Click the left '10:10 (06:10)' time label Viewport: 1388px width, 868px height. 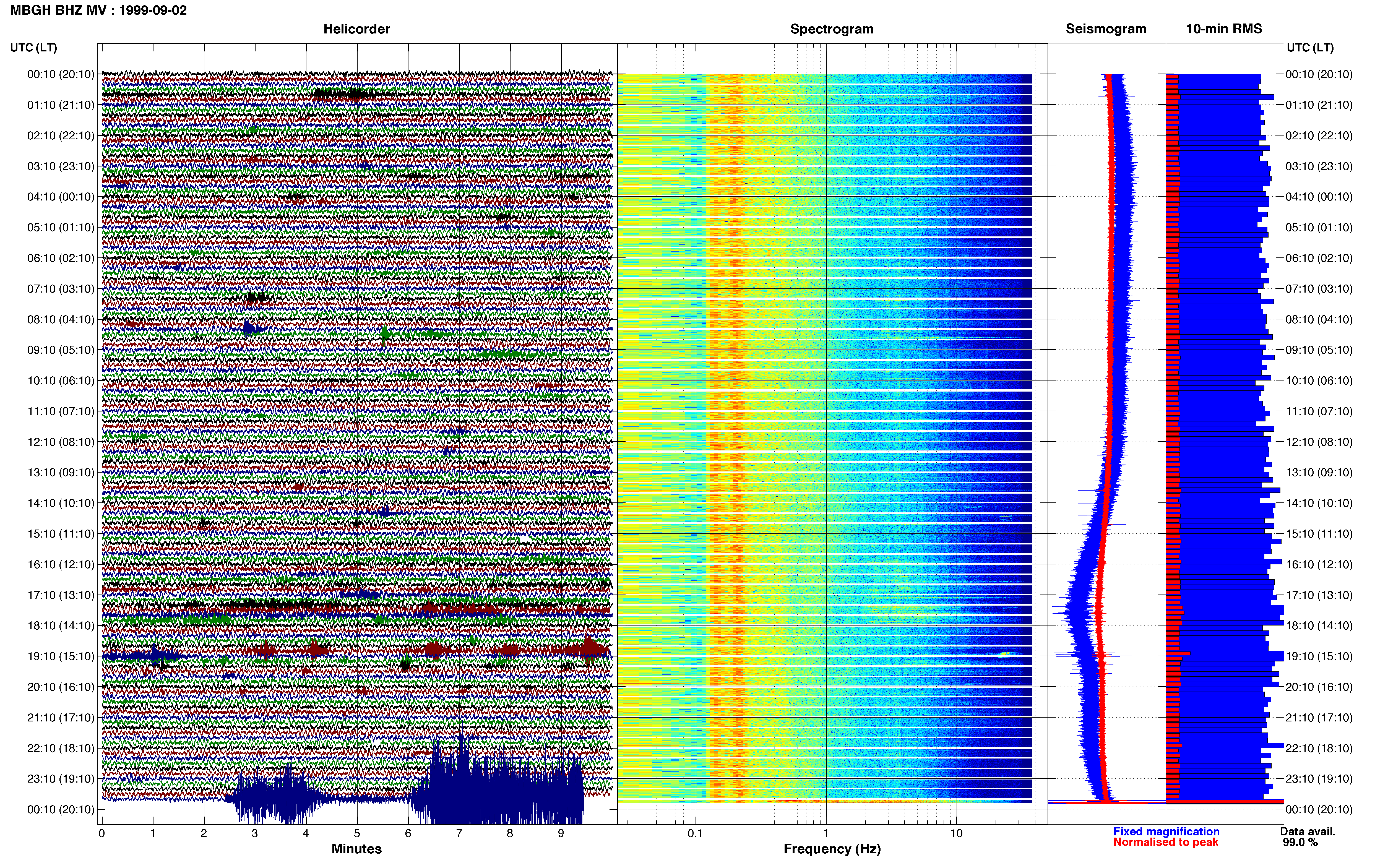61,380
